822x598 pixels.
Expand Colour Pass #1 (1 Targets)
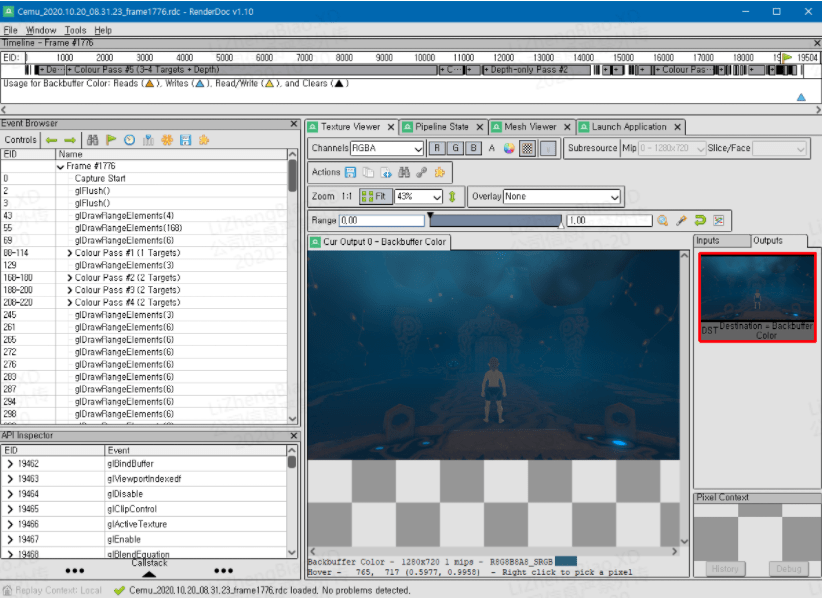pyautogui.click(x=69, y=253)
